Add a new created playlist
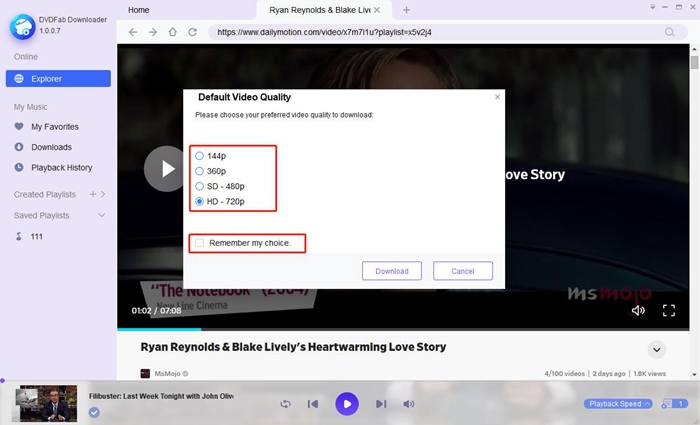 93,194
